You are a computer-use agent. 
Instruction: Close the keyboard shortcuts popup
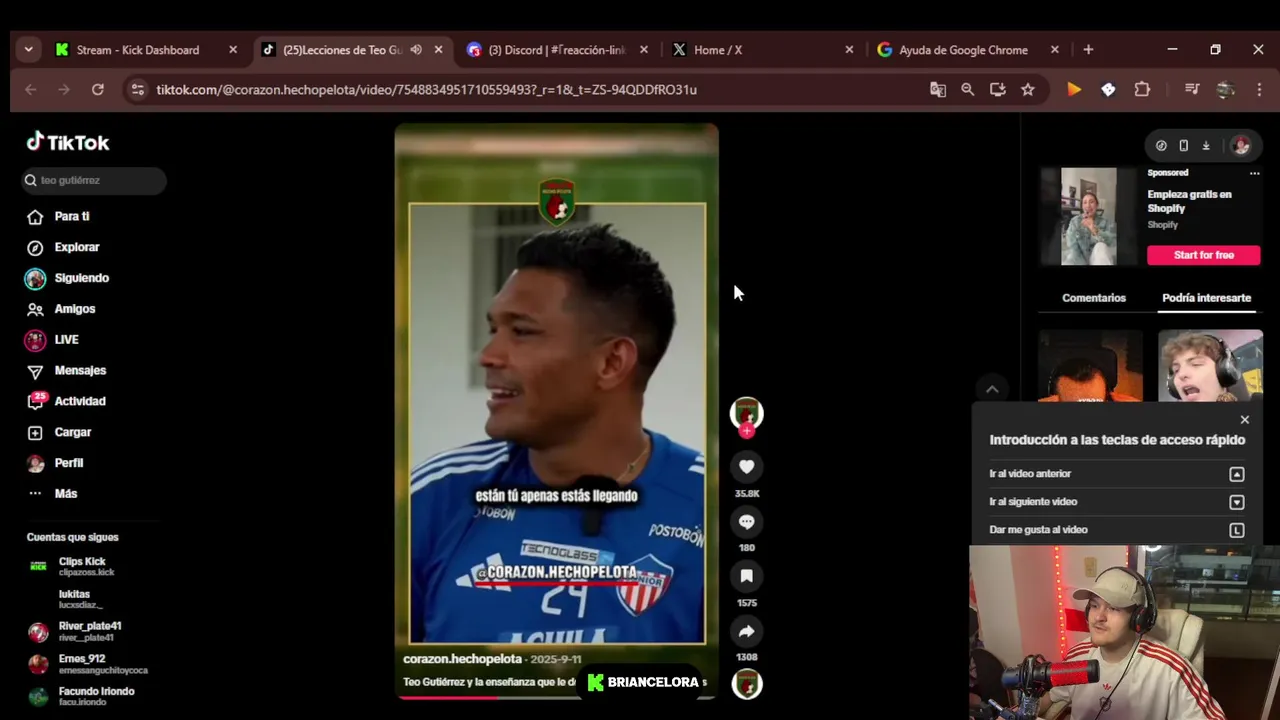(x=1244, y=420)
